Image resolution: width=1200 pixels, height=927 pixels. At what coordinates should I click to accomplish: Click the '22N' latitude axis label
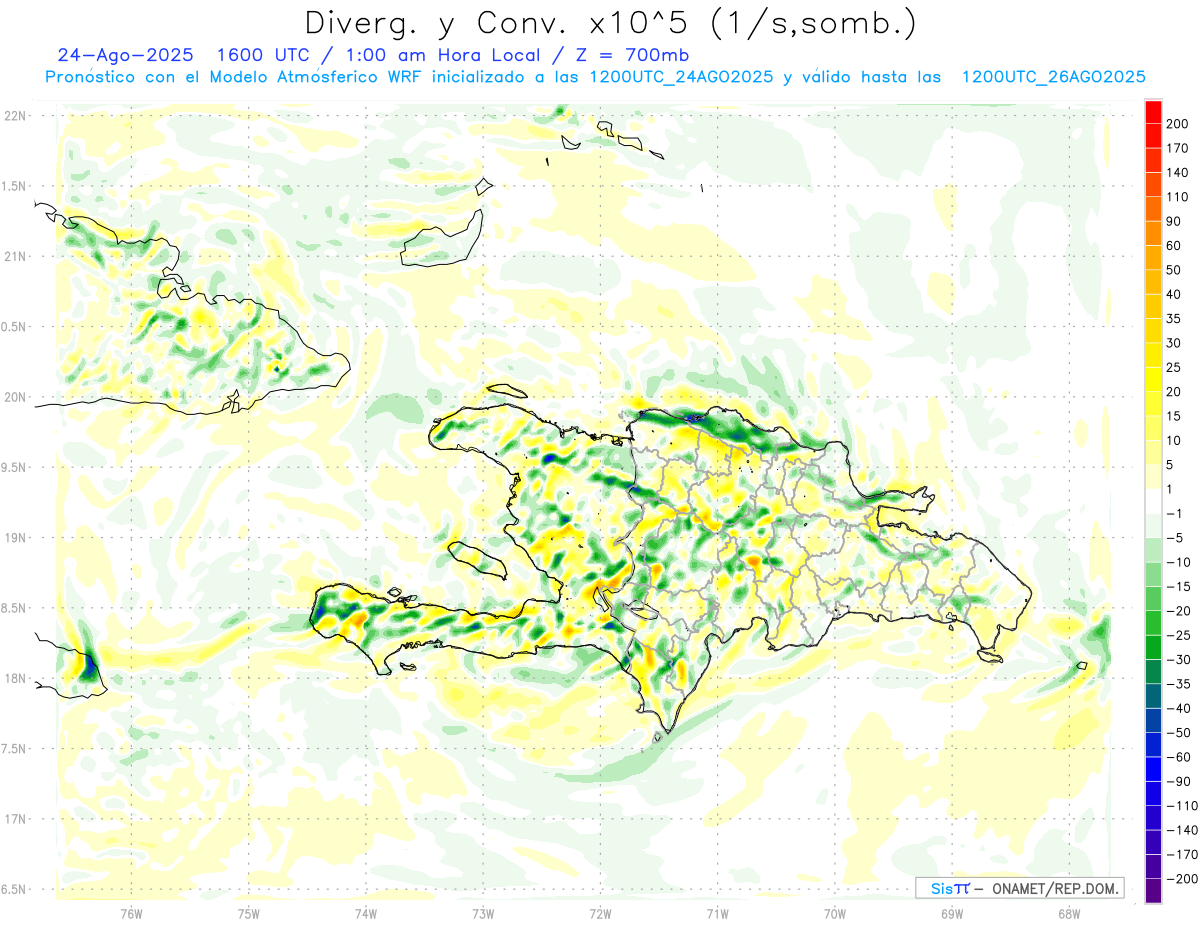pos(15,115)
